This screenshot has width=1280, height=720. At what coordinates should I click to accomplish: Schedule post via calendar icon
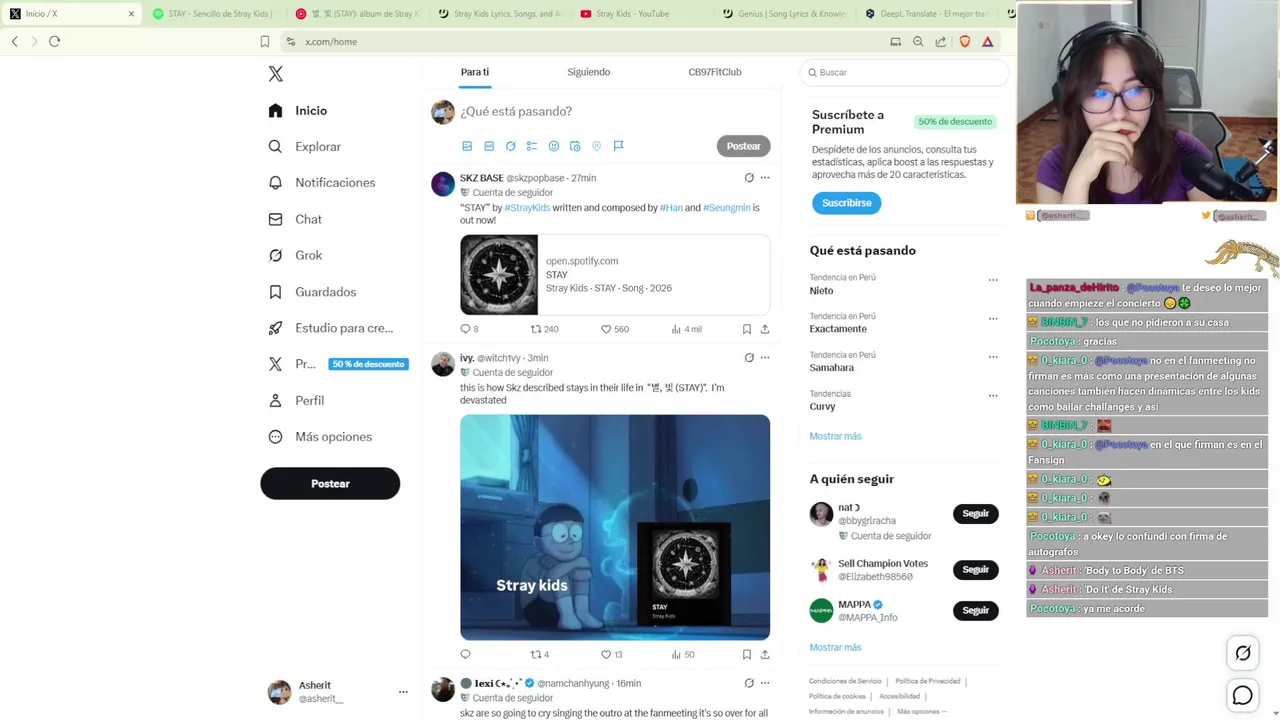click(575, 146)
